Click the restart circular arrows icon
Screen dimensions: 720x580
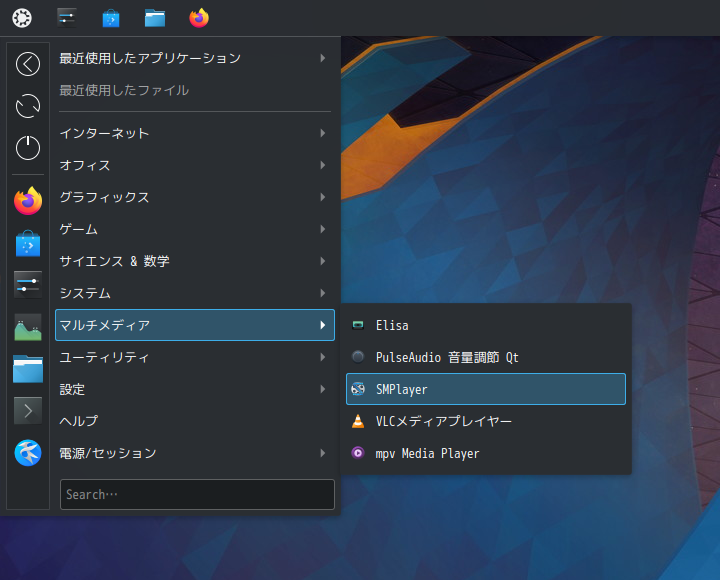(28, 106)
